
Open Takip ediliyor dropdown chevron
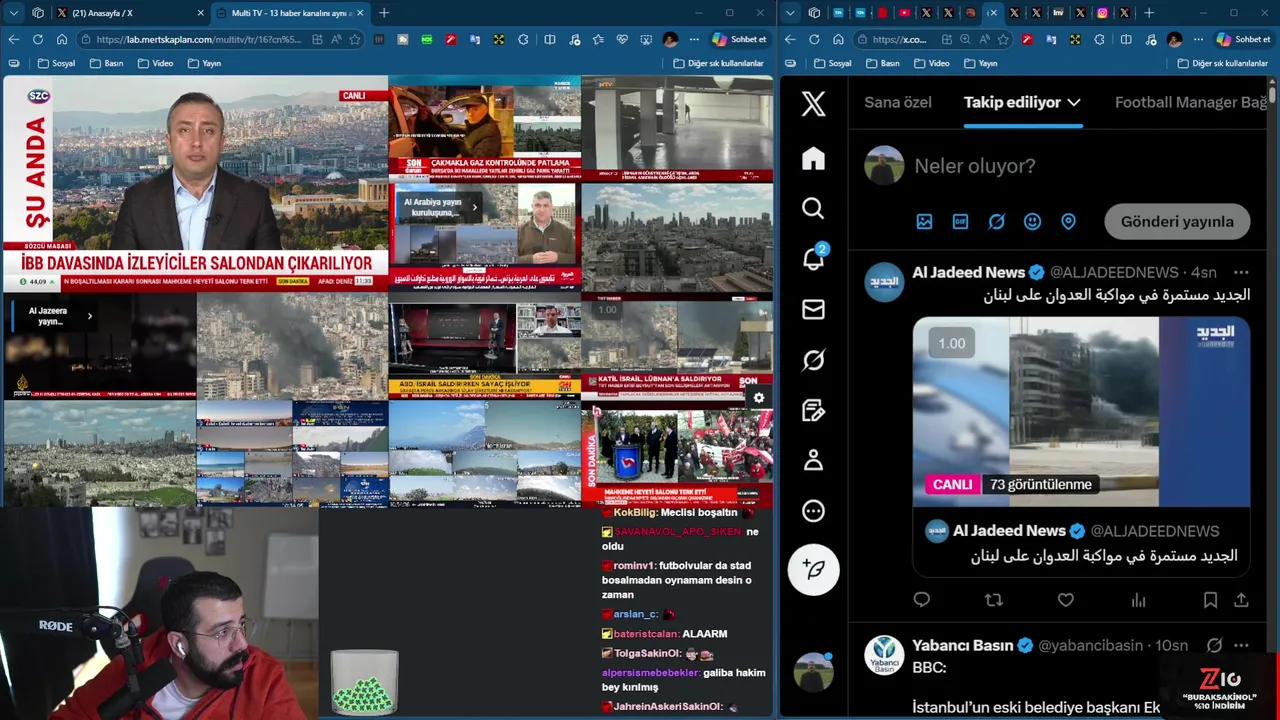(1074, 102)
